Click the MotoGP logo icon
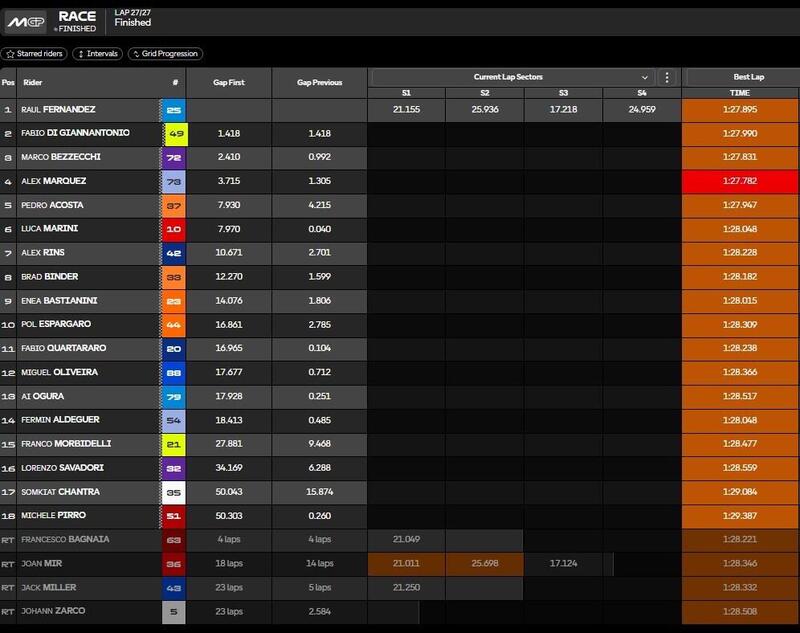The width and height of the screenshot is (800, 633). 26,20
